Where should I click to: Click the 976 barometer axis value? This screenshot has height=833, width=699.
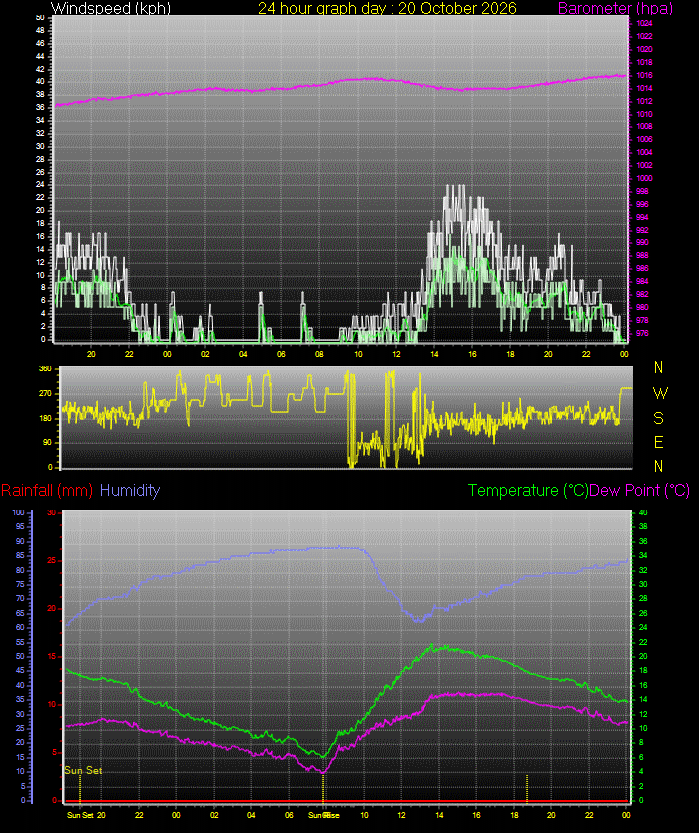[642, 334]
